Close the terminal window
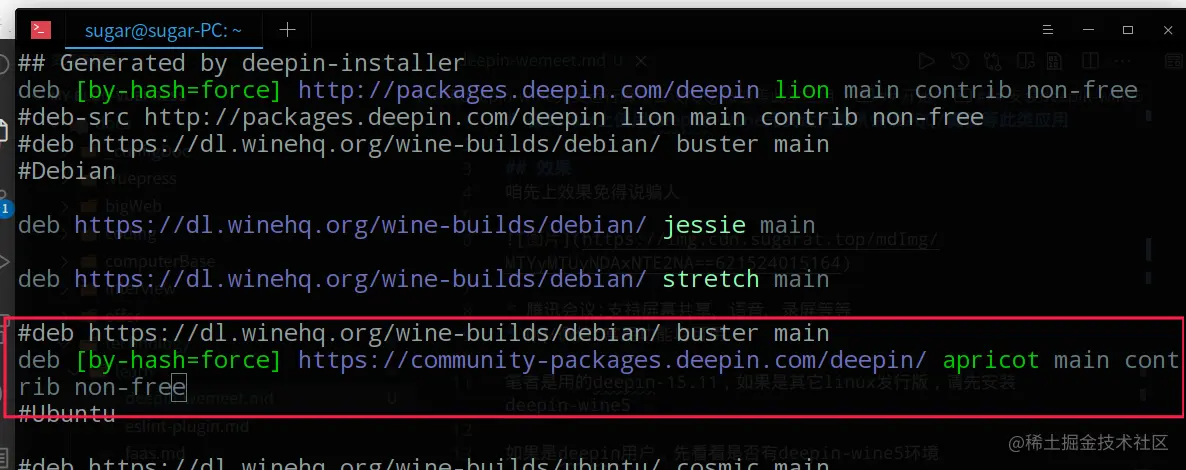 1168,30
